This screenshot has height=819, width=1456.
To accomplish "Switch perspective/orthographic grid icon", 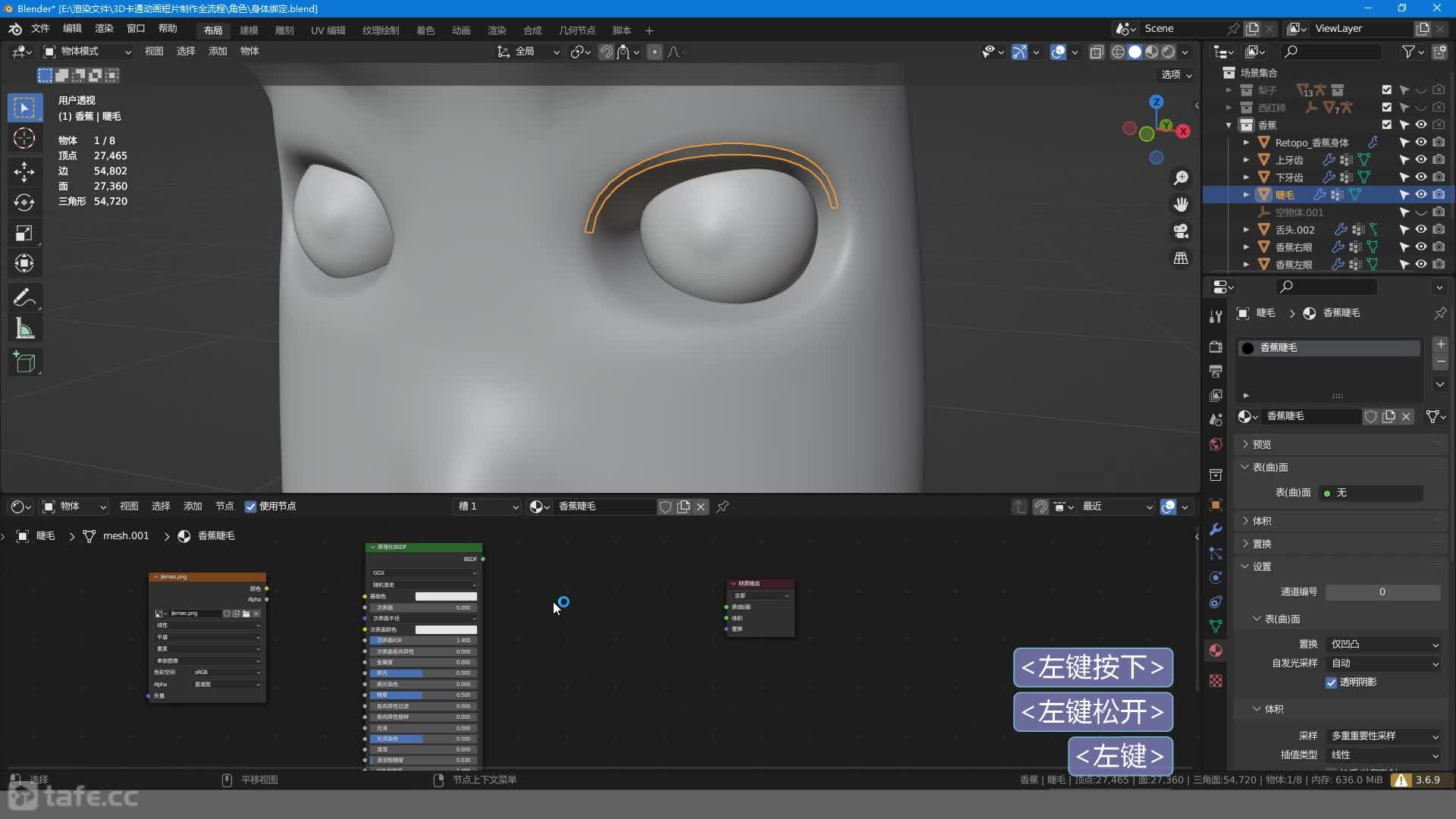I will (1181, 259).
